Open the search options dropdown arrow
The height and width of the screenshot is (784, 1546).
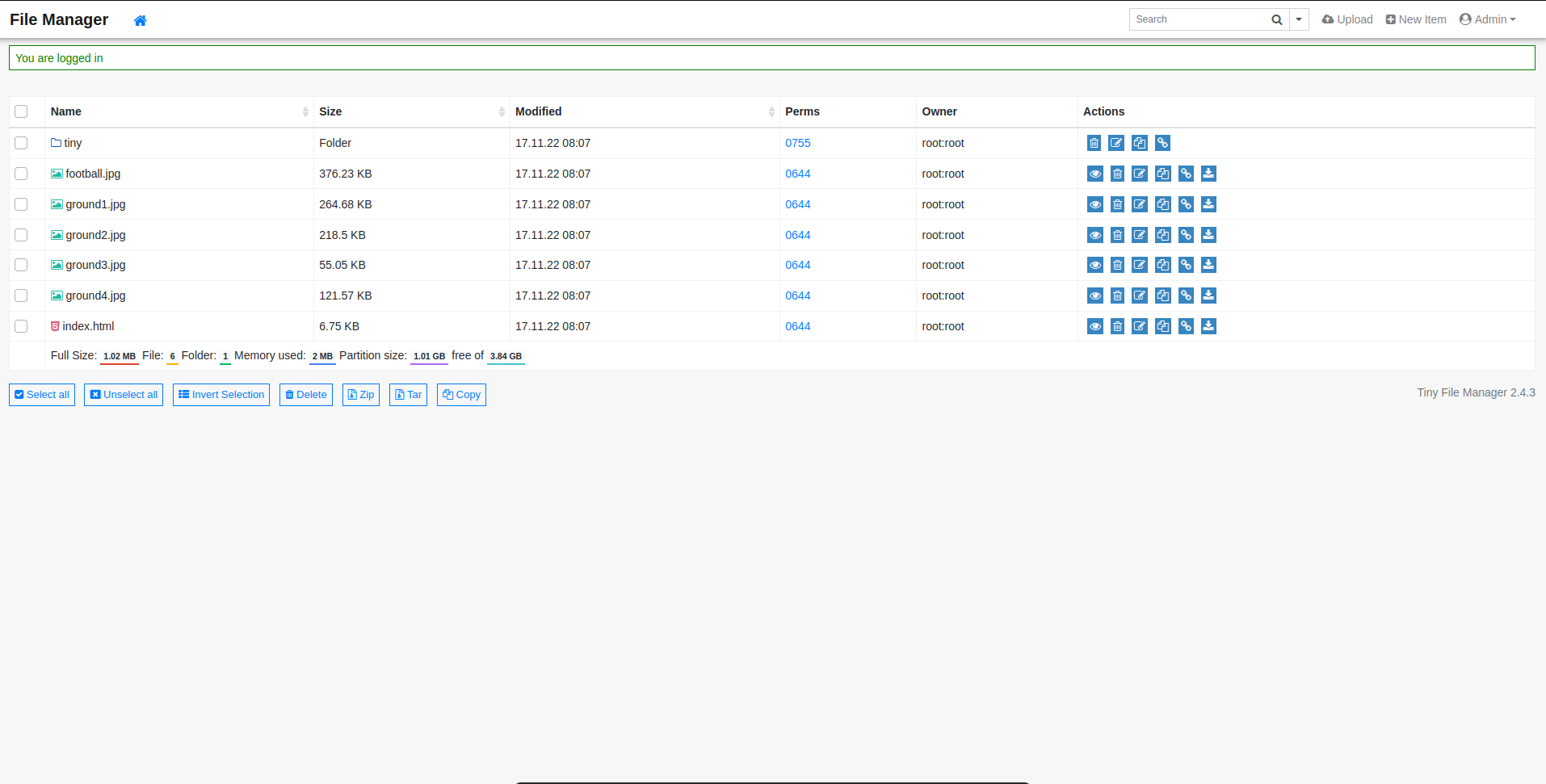[x=1299, y=19]
